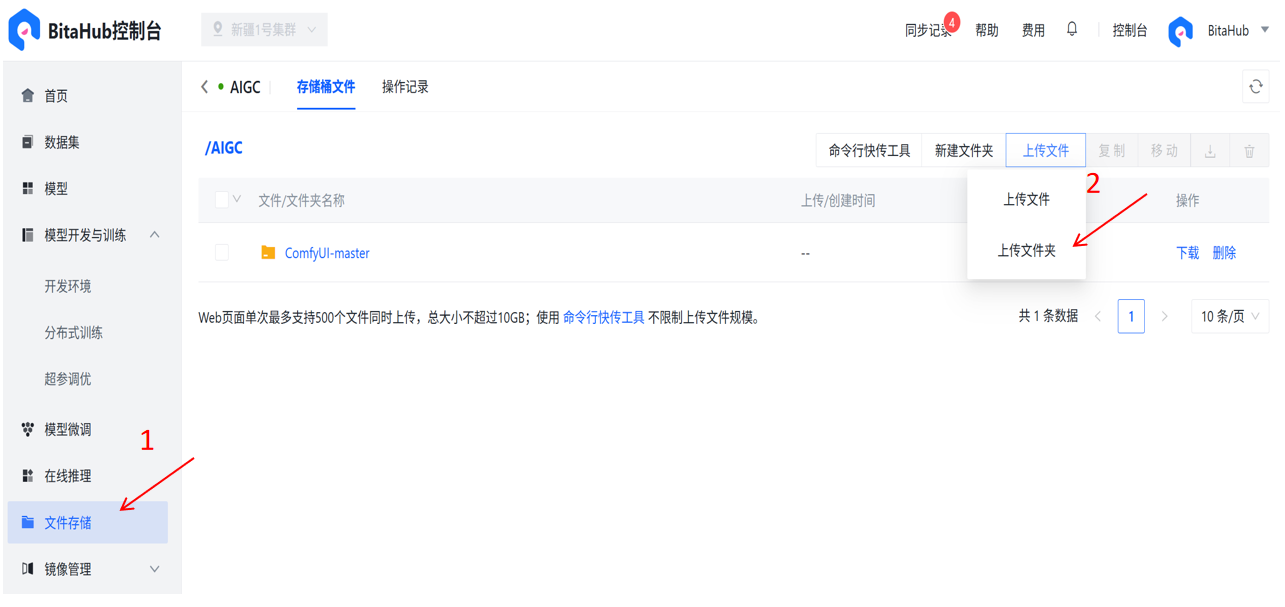Expand the 镜像管理 section chevron
This screenshot has height=607, width=1285.
click(x=154, y=569)
